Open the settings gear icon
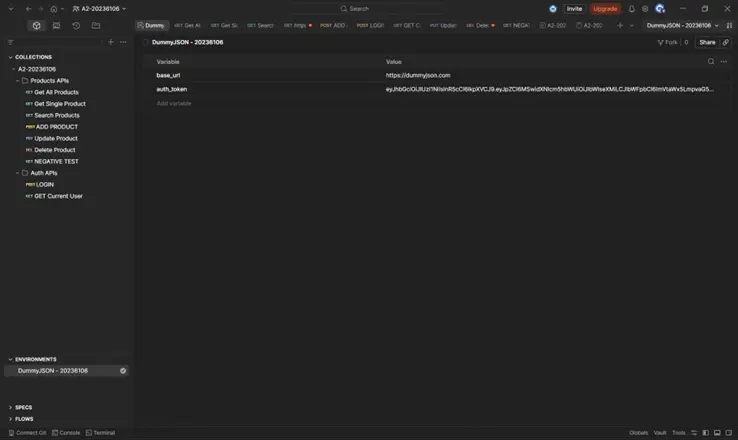This screenshot has width=738, height=440. [645, 9]
